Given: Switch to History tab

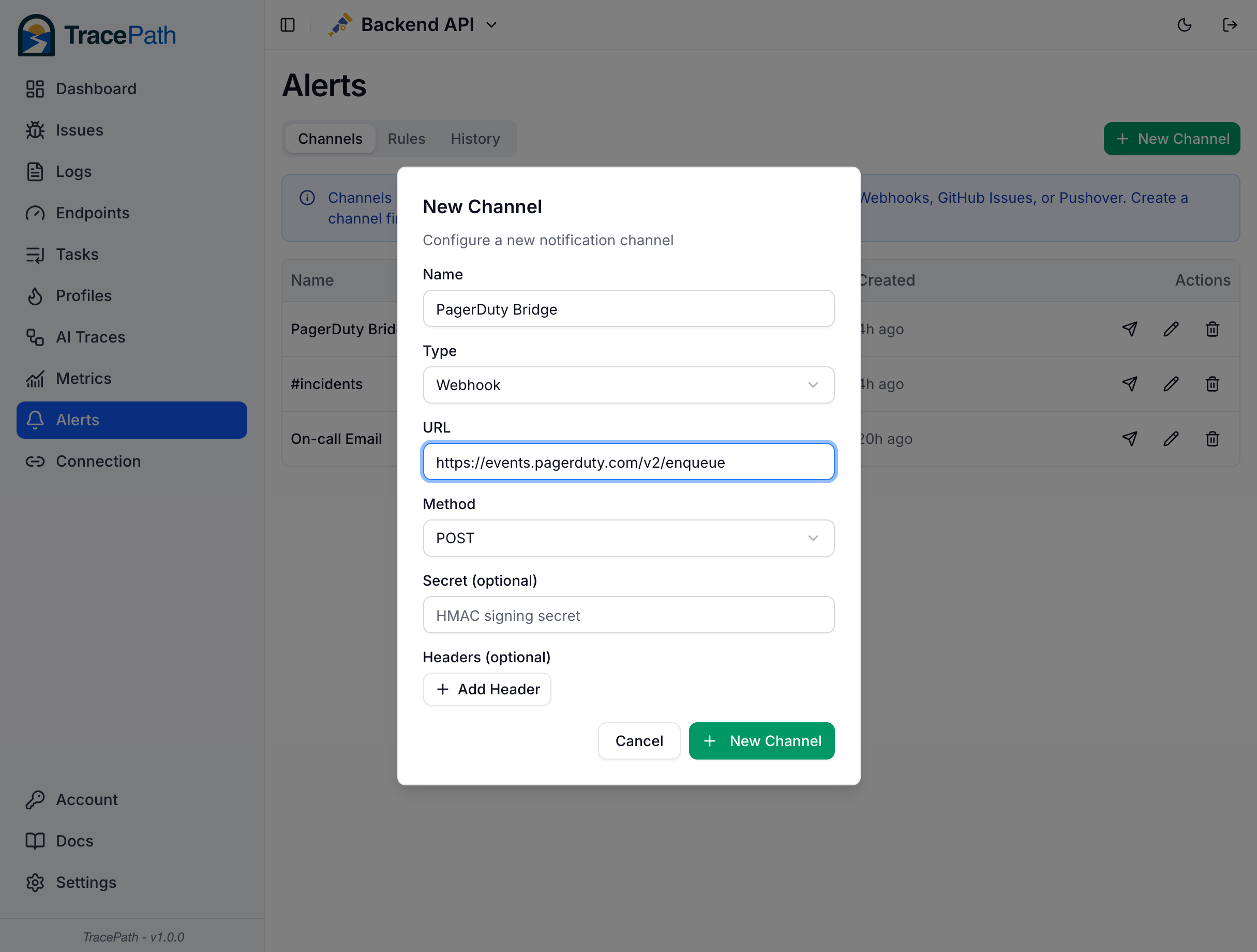Looking at the screenshot, I should point(475,139).
